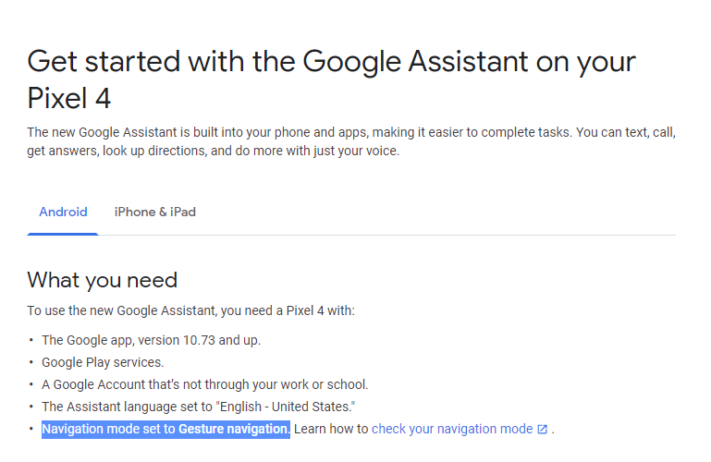Click the bullet point beside the Google app item
Viewport: 711px width, 462px height.
(31, 340)
